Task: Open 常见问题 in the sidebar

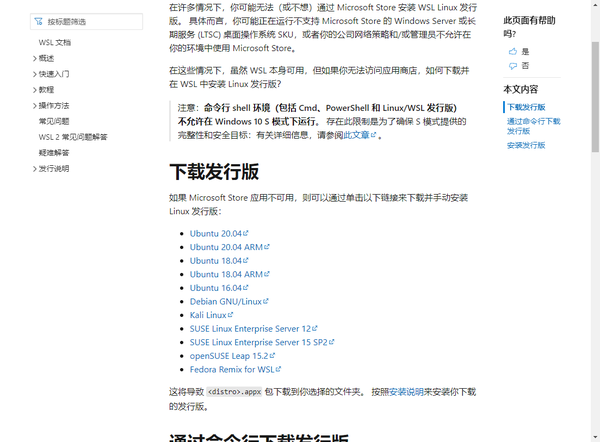Action: [54, 121]
